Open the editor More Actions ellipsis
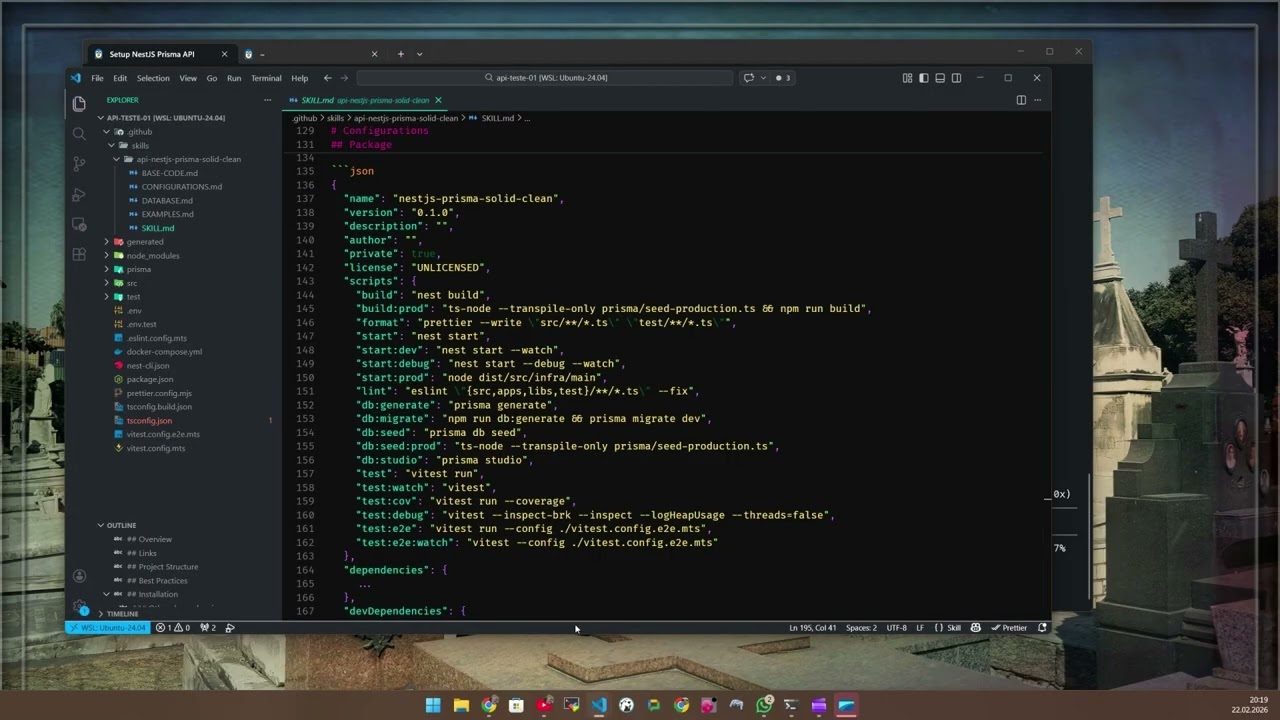 1037,100
